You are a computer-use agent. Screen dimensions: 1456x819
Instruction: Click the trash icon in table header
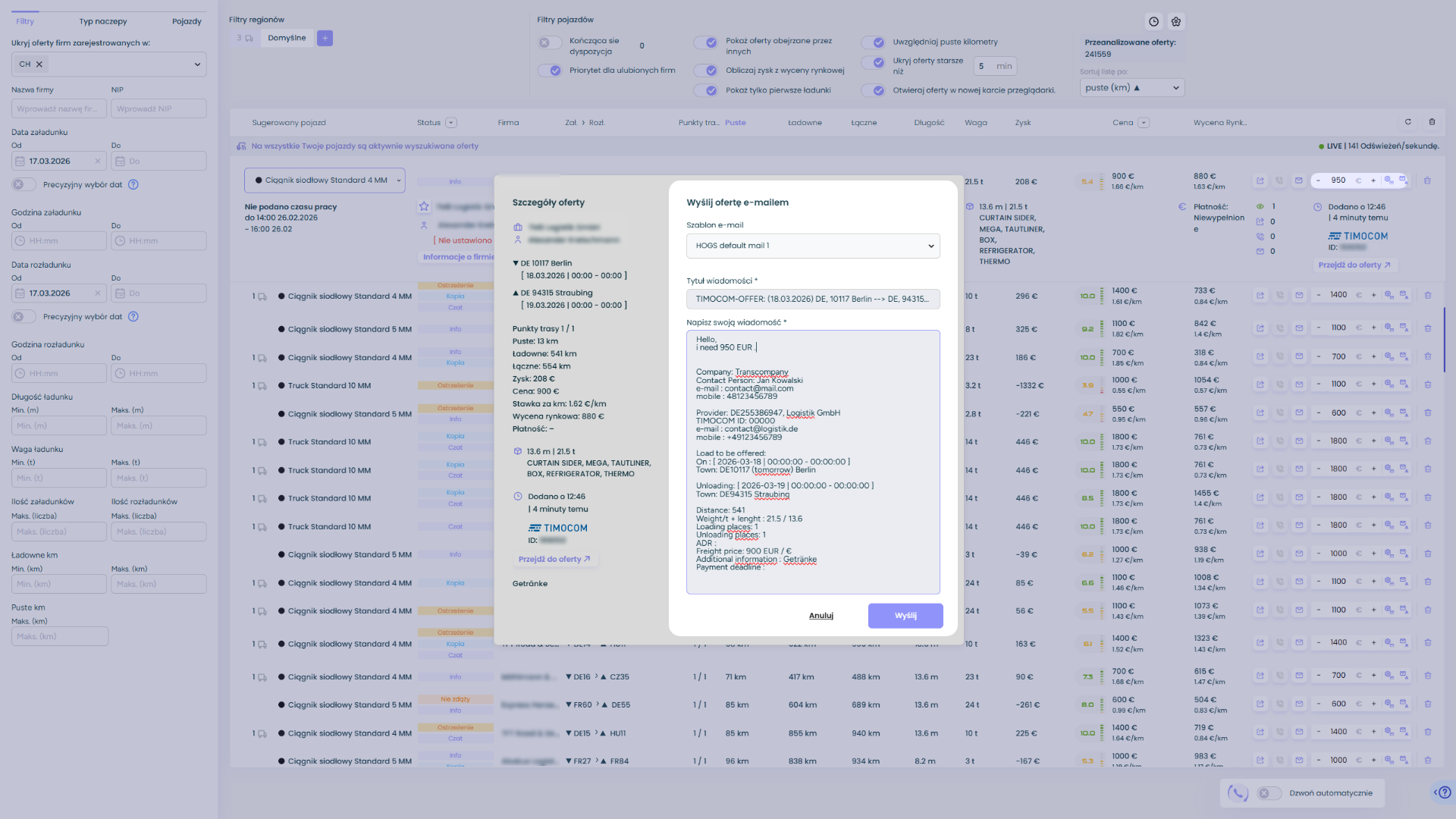[x=1432, y=122]
